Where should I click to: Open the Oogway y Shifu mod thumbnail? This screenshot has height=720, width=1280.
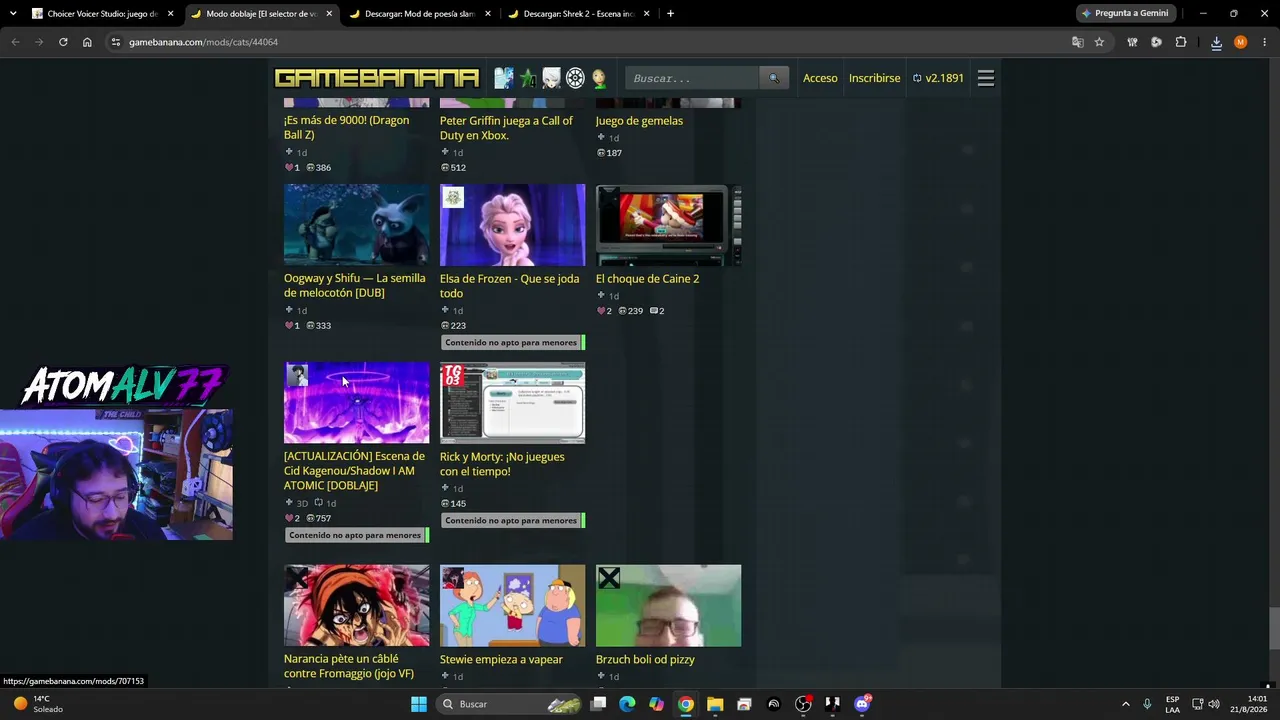point(356,225)
